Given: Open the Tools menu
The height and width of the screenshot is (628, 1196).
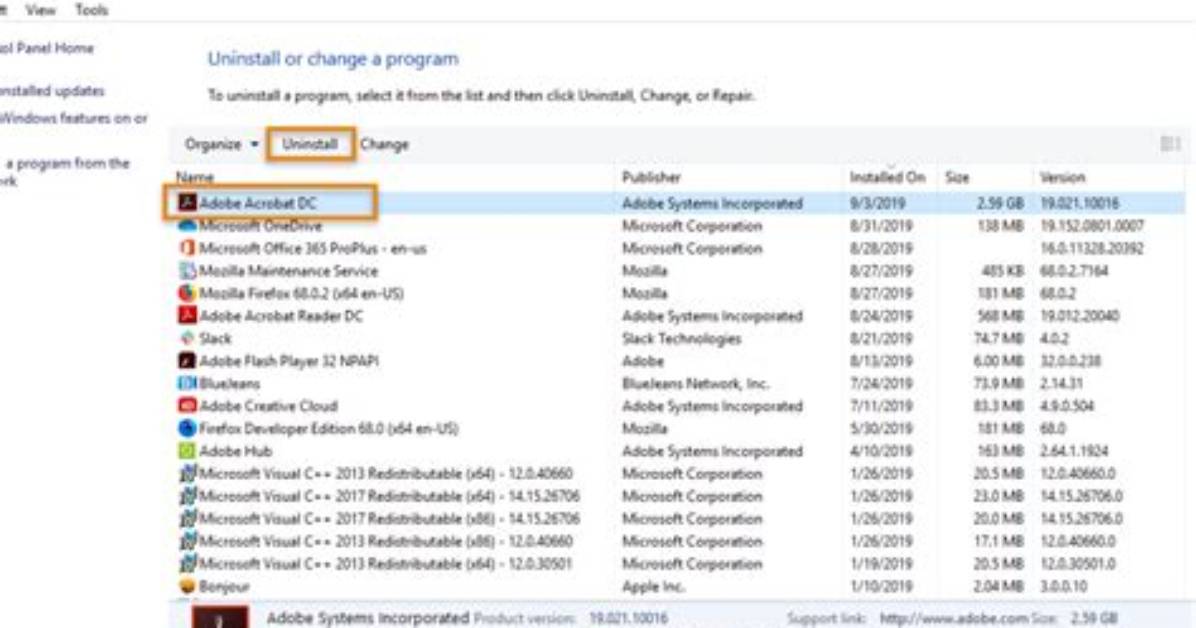Looking at the screenshot, I should coord(92,10).
